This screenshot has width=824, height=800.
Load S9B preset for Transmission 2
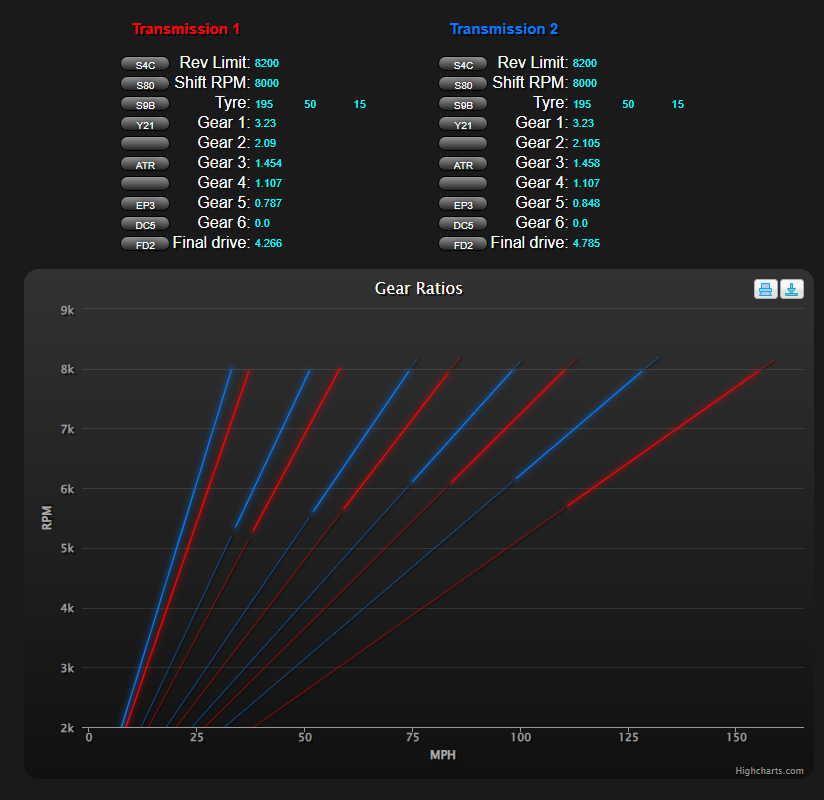pyautogui.click(x=463, y=104)
